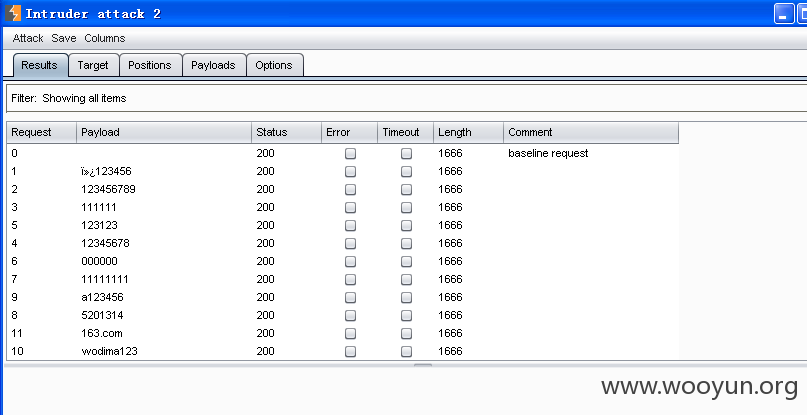The image size is (807, 415).
Task: Select the payload '11111111' row
Action: click(x=343, y=280)
